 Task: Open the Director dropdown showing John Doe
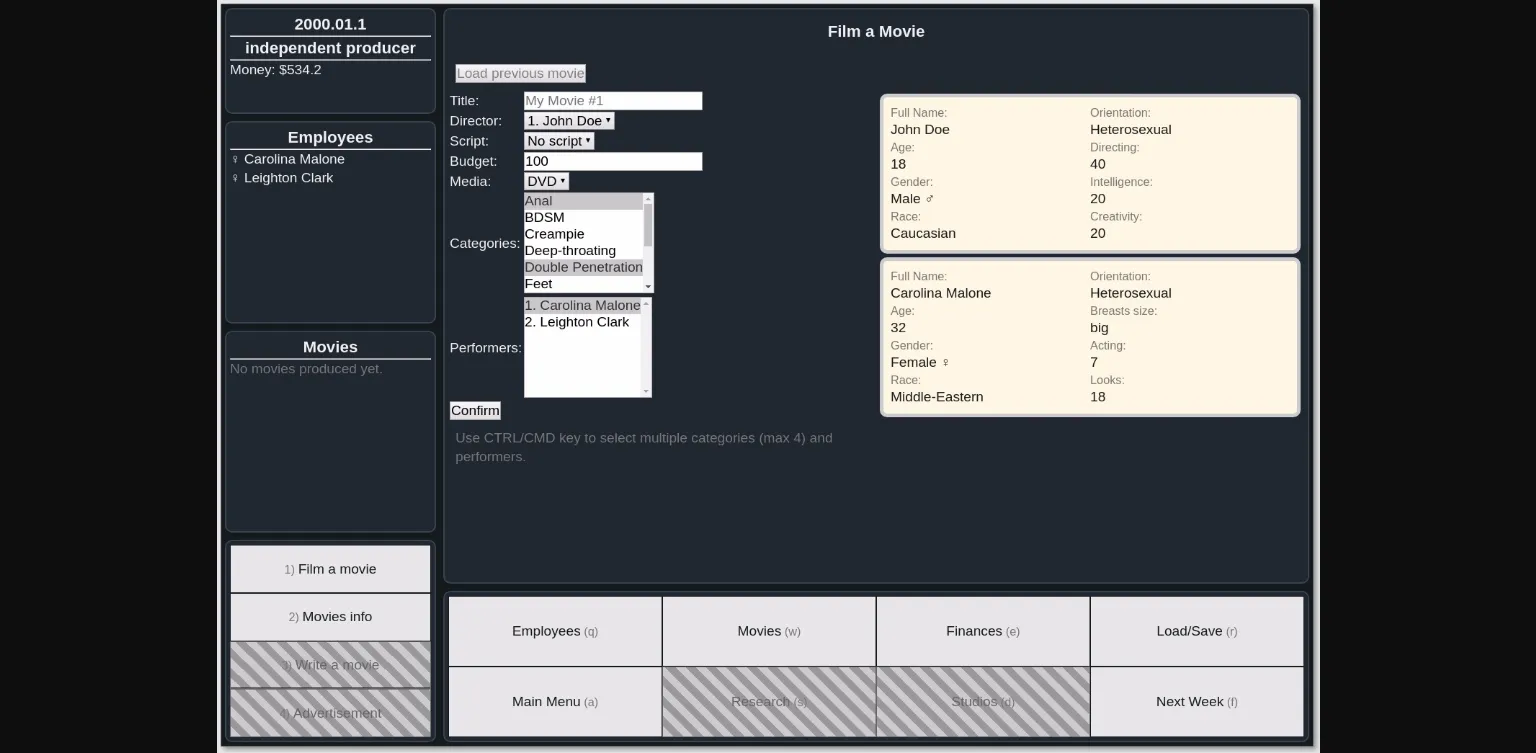[569, 121]
